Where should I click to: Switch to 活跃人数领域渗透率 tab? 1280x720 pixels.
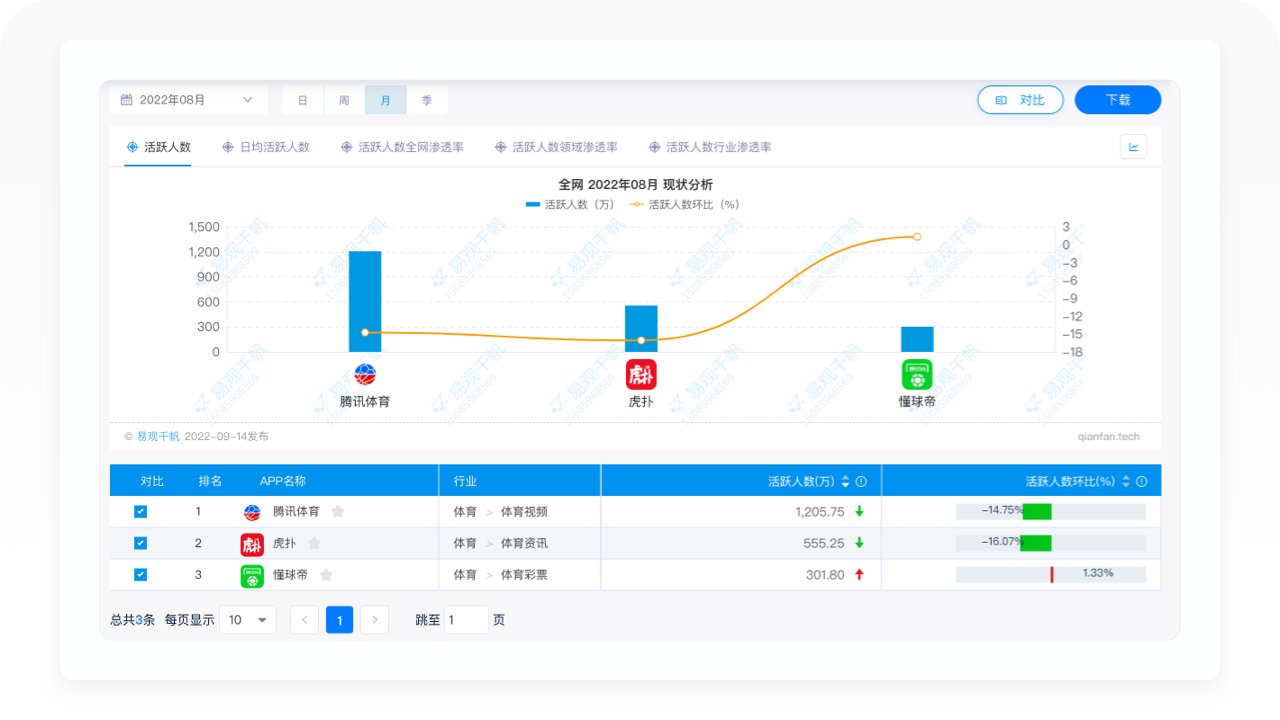point(556,147)
